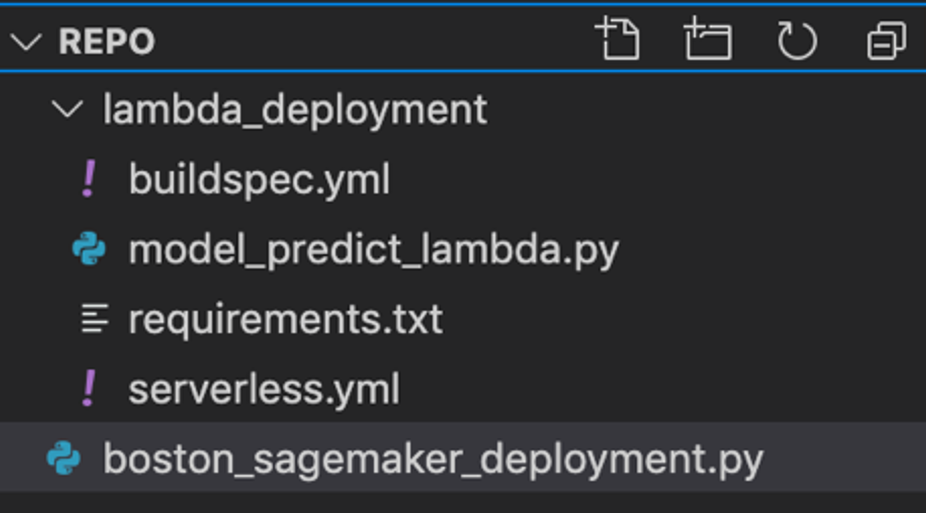Screen dimensions: 927x514
Task: Click the Python icon beside boston_sagemaker_deployment.py
Action: coord(63,459)
